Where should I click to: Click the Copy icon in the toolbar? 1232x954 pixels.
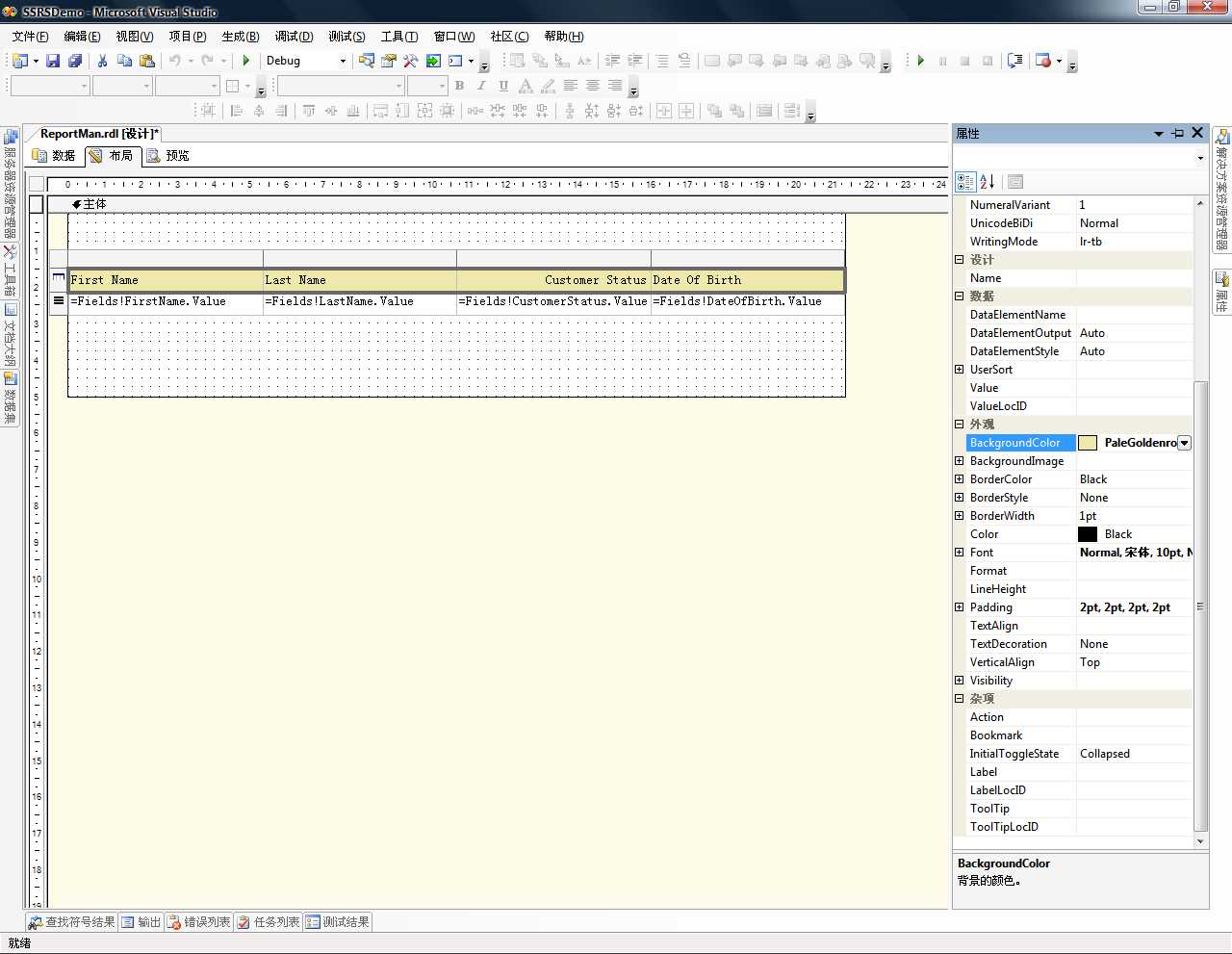click(124, 61)
